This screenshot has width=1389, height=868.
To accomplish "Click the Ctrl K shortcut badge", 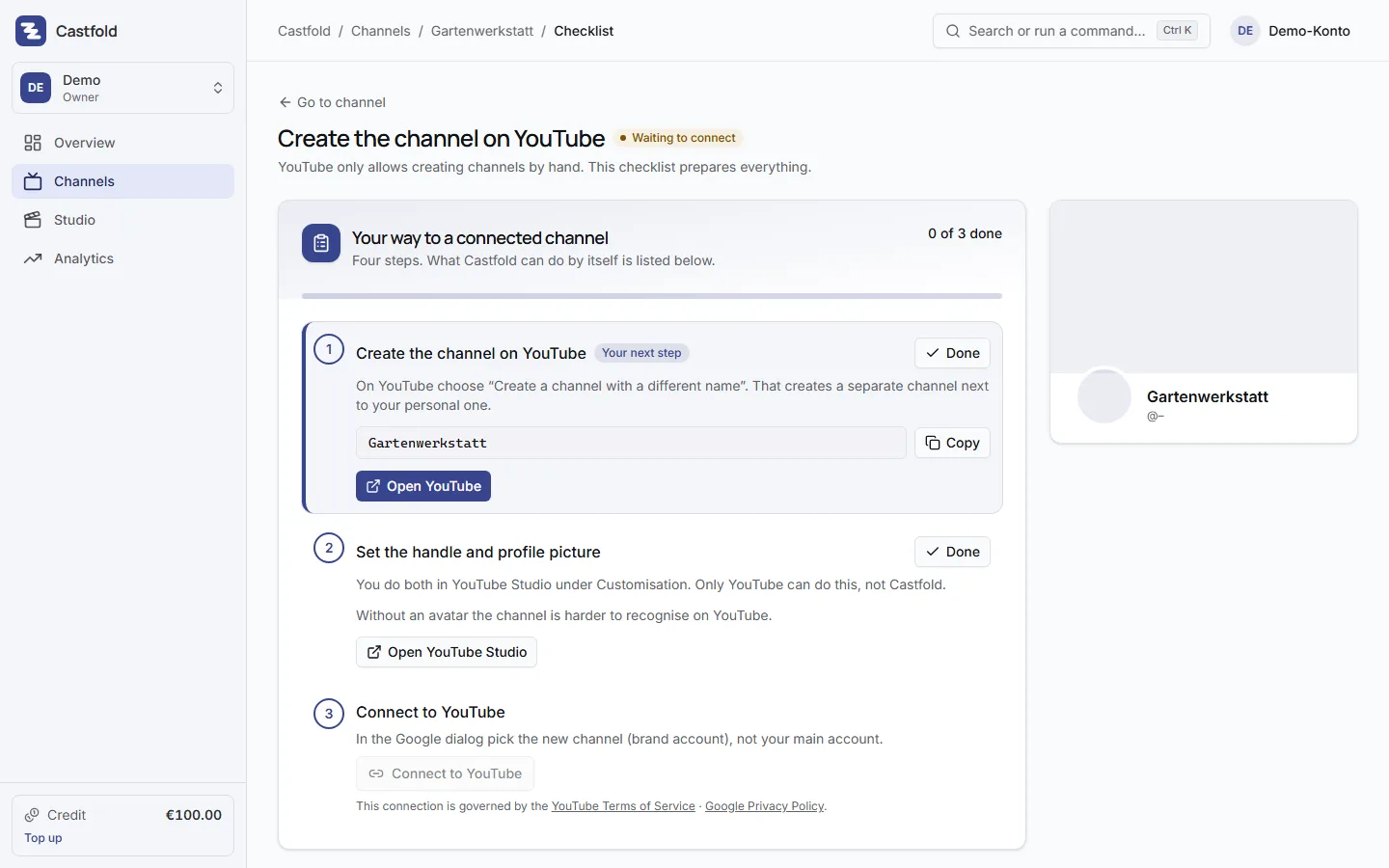I will click(x=1177, y=31).
